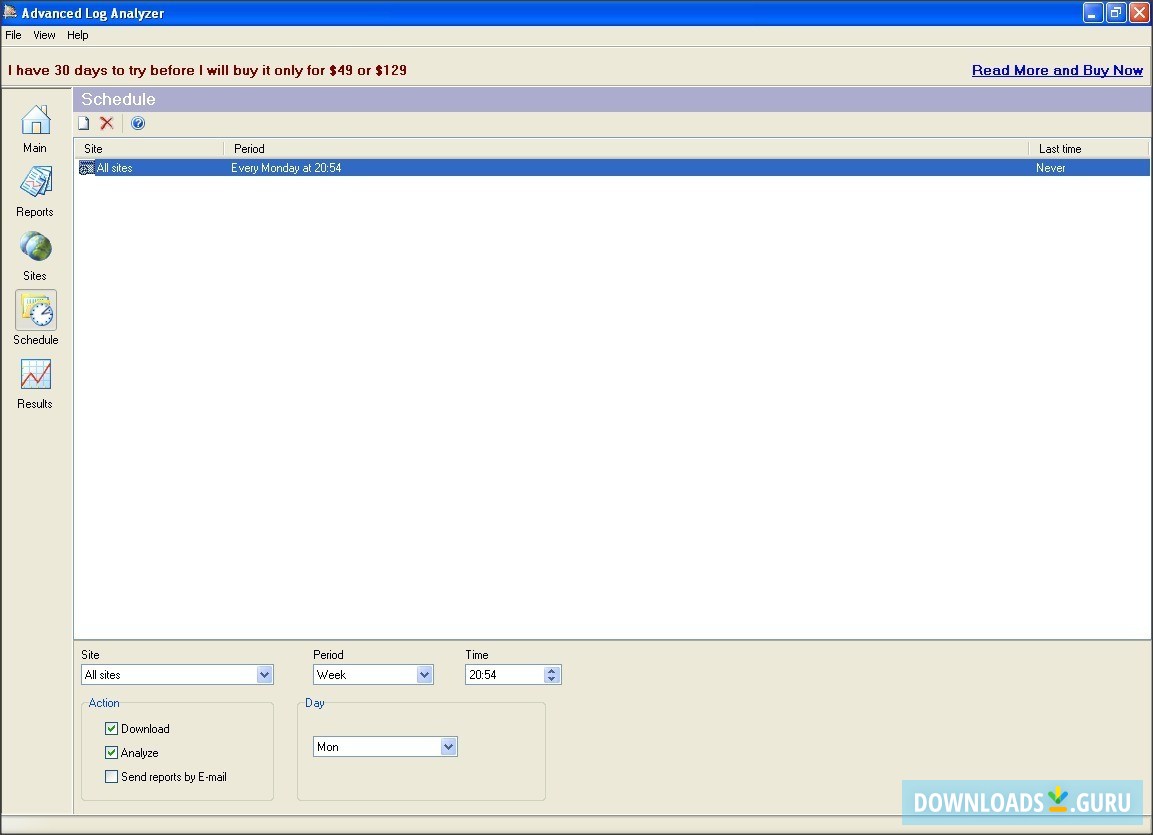Click the calendar icon on All sites row

tap(86, 168)
